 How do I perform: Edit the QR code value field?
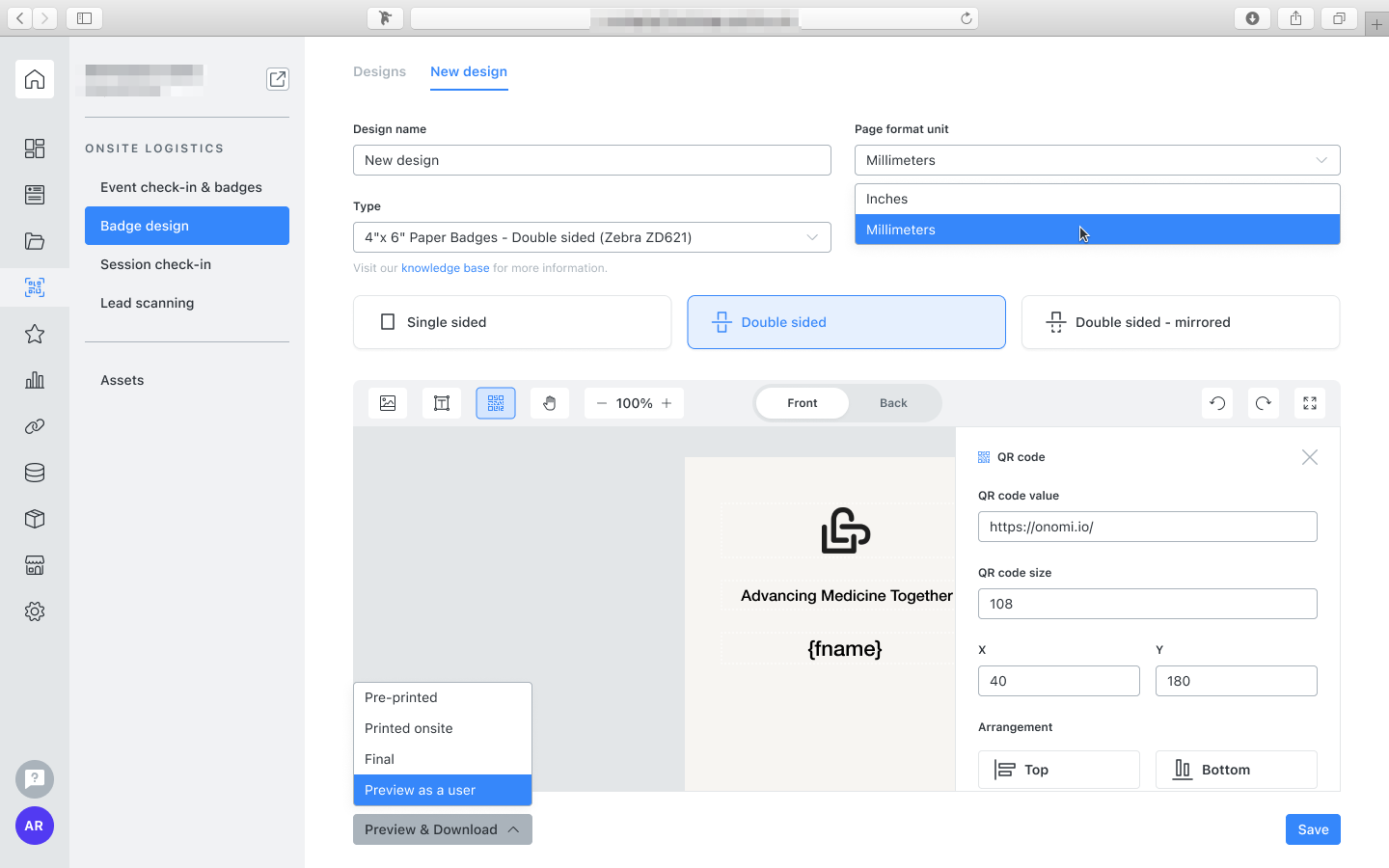point(1148,527)
